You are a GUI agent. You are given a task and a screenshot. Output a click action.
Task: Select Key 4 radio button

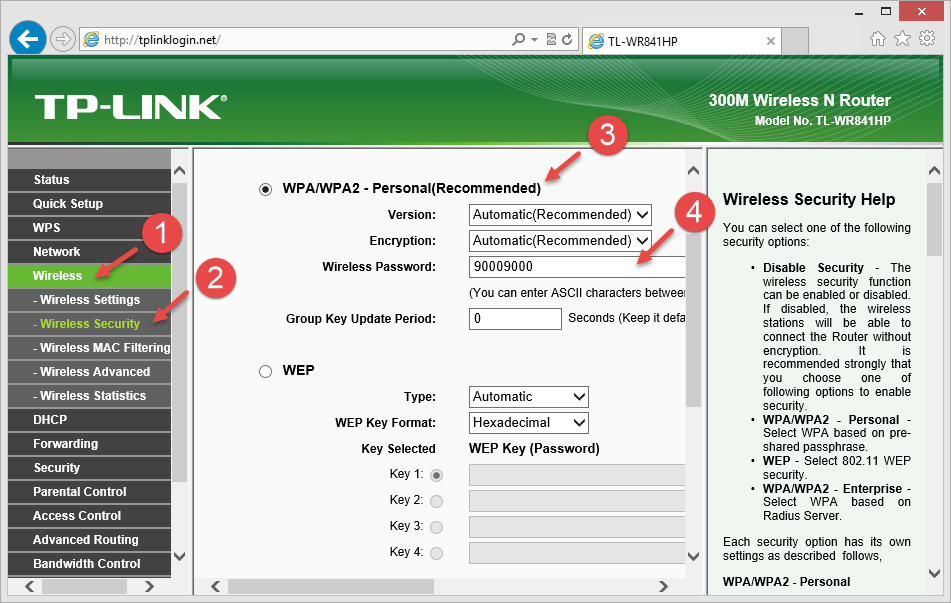point(436,553)
